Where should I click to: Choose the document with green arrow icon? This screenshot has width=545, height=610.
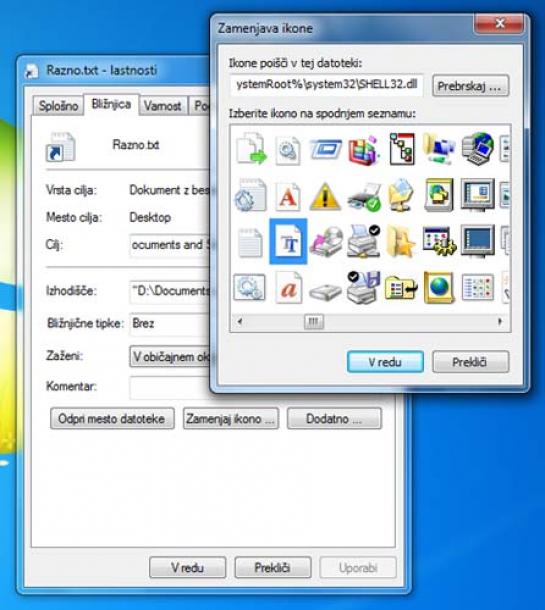251,149
